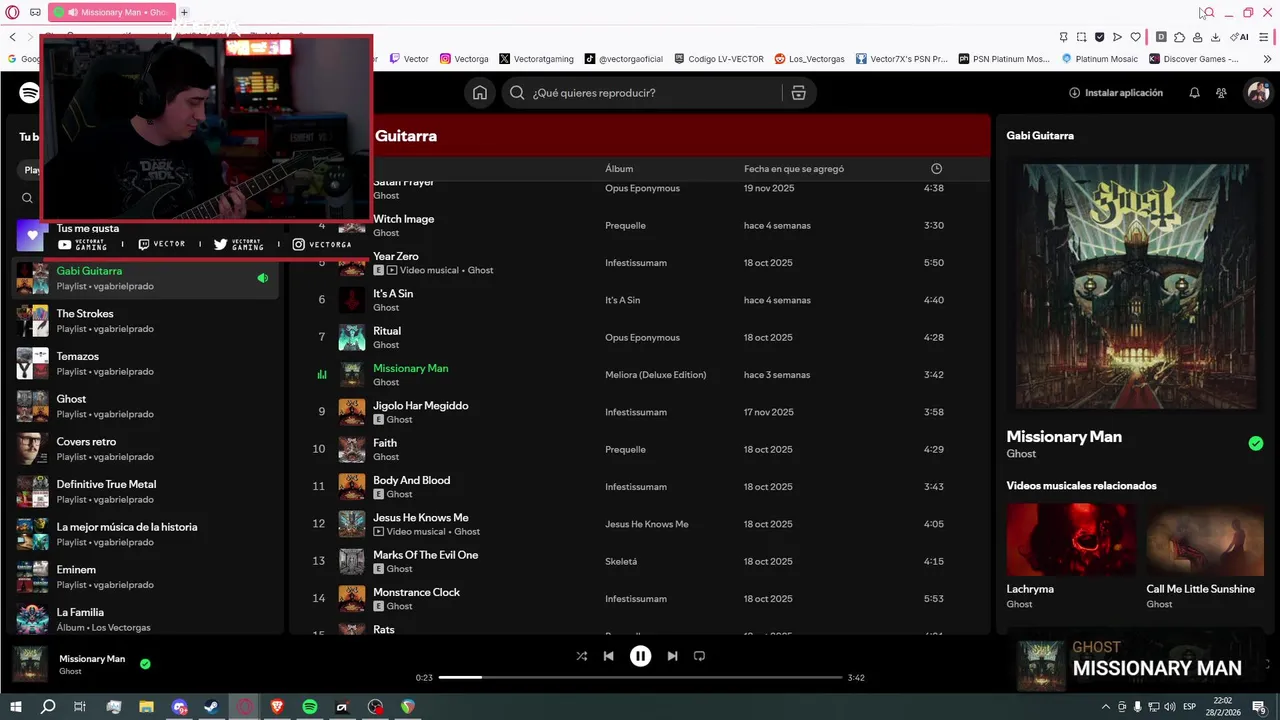Click Meliora album cover in Now Playing panel

click(x=1136, y=286)
